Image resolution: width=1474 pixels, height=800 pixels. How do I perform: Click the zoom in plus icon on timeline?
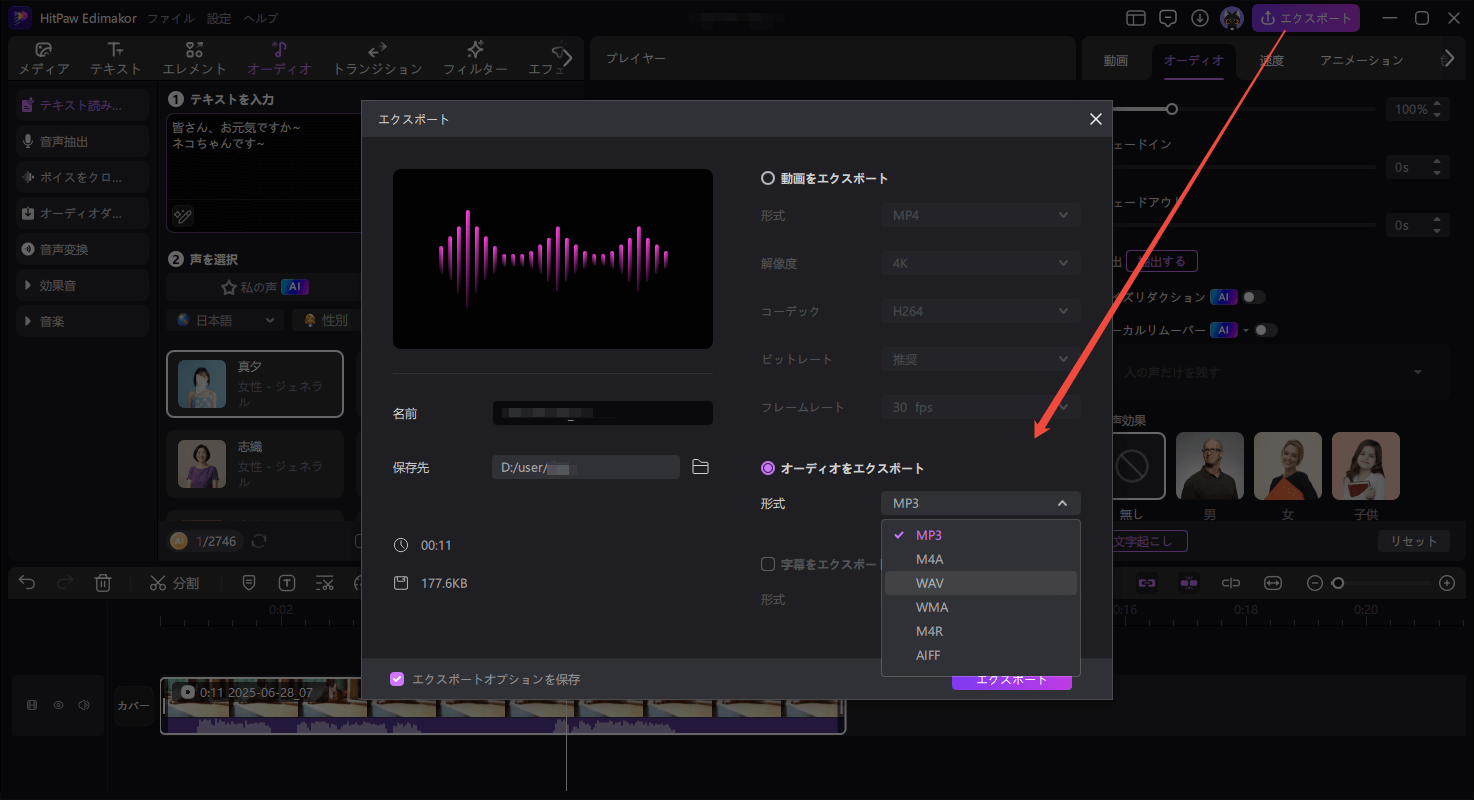[1446, 582]
